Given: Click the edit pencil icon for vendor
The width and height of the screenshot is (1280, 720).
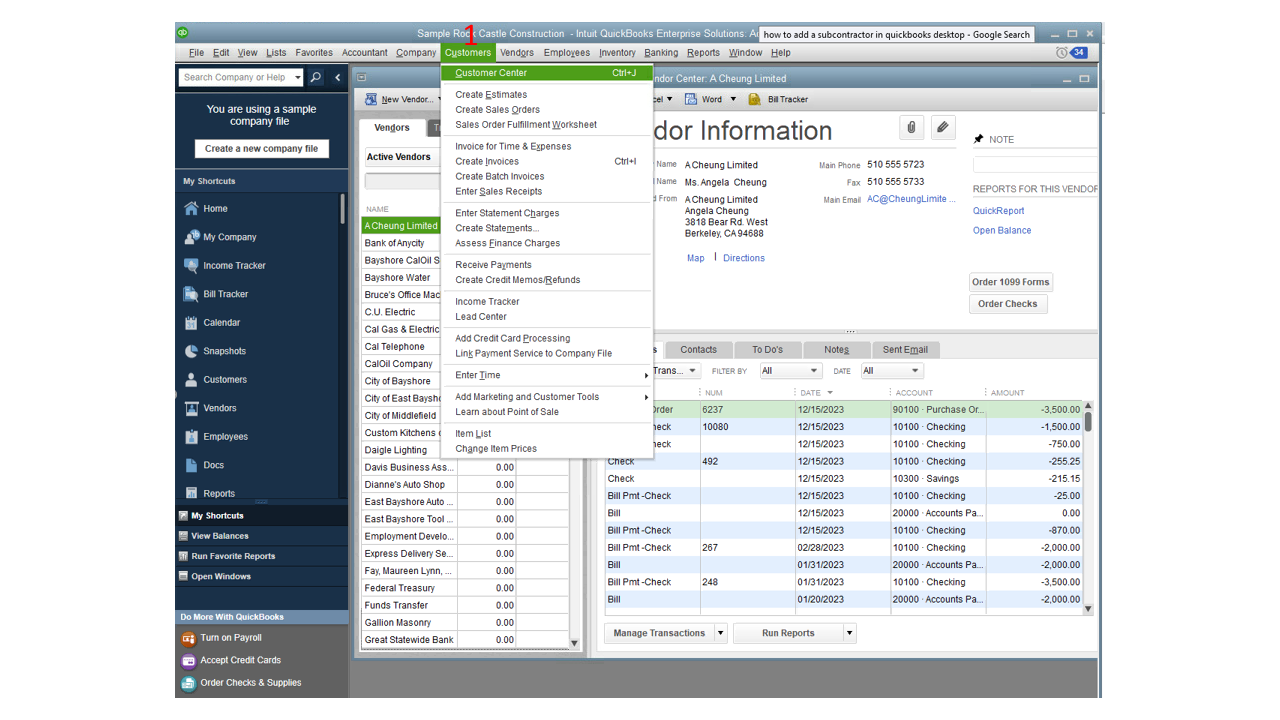Looking at the screenshot, I should pyautogui.click(x=943, y=127).
